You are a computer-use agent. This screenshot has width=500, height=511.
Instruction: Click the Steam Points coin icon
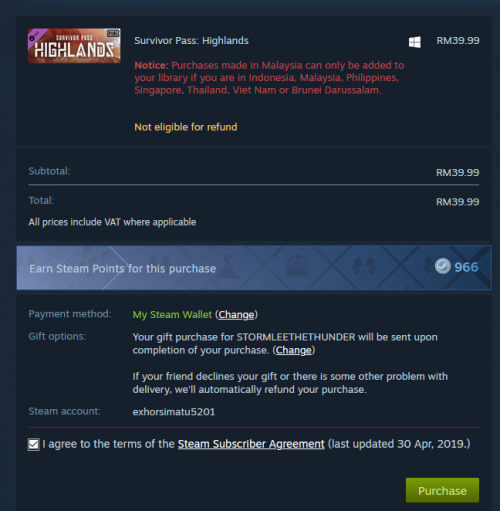[443, 267]
